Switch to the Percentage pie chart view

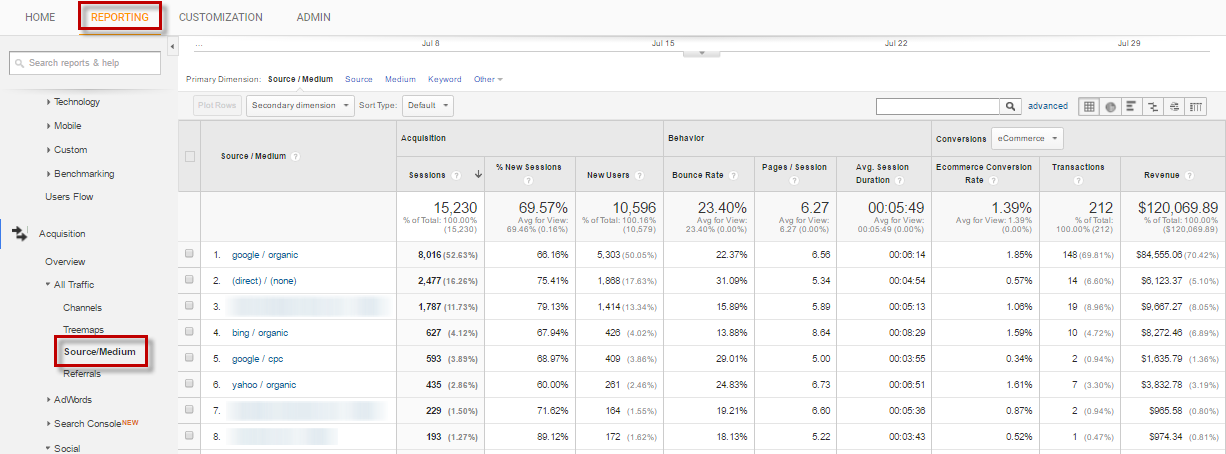click(1110, 106)
